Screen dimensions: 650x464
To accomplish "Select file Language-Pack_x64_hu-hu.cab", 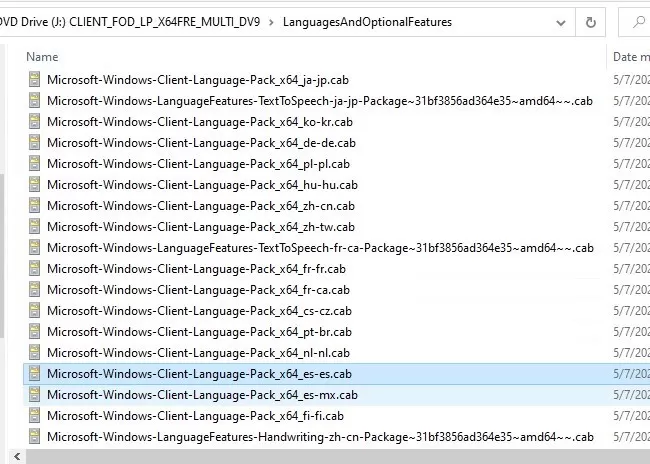I will (202, 185).
